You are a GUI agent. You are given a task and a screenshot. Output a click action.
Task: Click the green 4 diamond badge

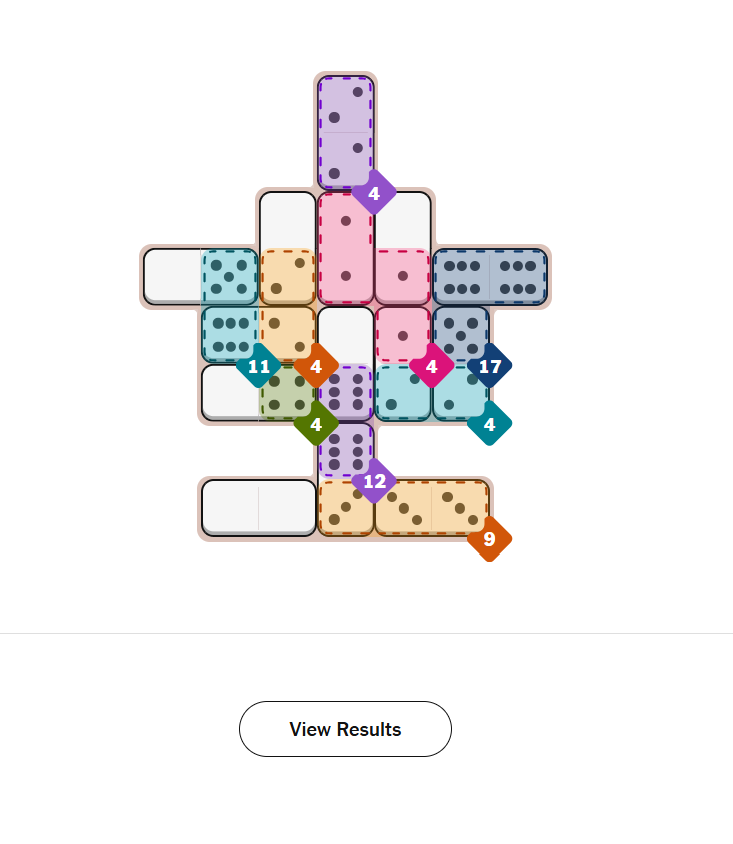(x=316, y=424)
